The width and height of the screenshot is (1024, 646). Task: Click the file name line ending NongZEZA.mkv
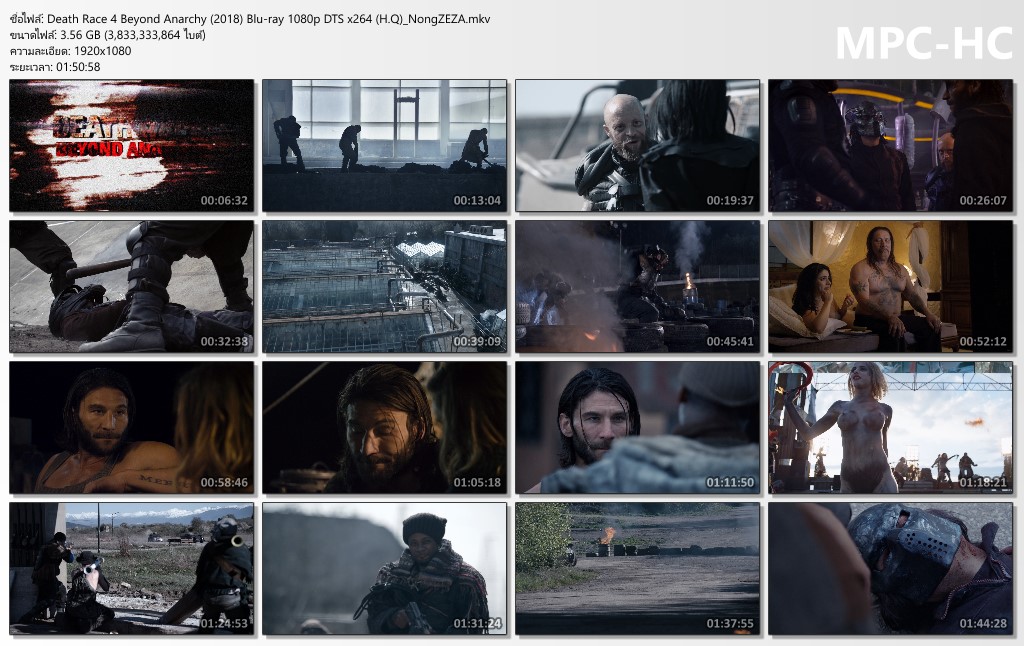pyautogui.click(x=250, y=19)
